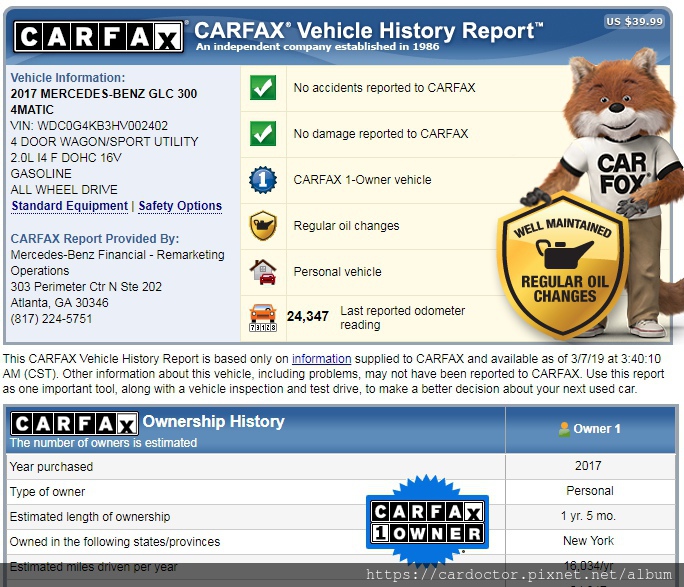
Task: Select 'No damage reported to CARFAX' text
Action: point(381,133)
